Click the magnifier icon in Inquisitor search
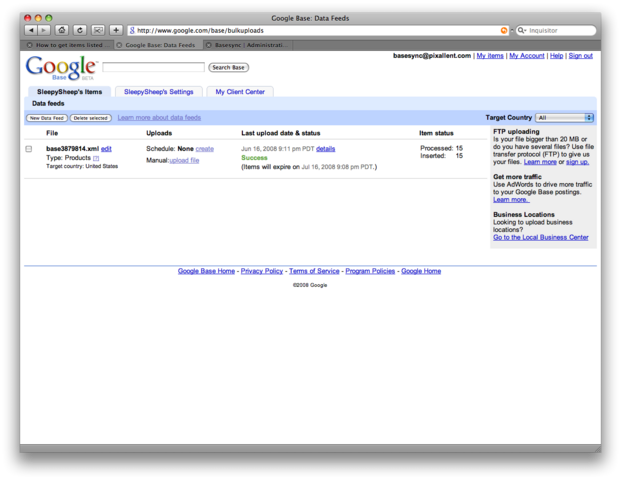The height and width of the screenshot is (480, 621). [x=522, y=30]
